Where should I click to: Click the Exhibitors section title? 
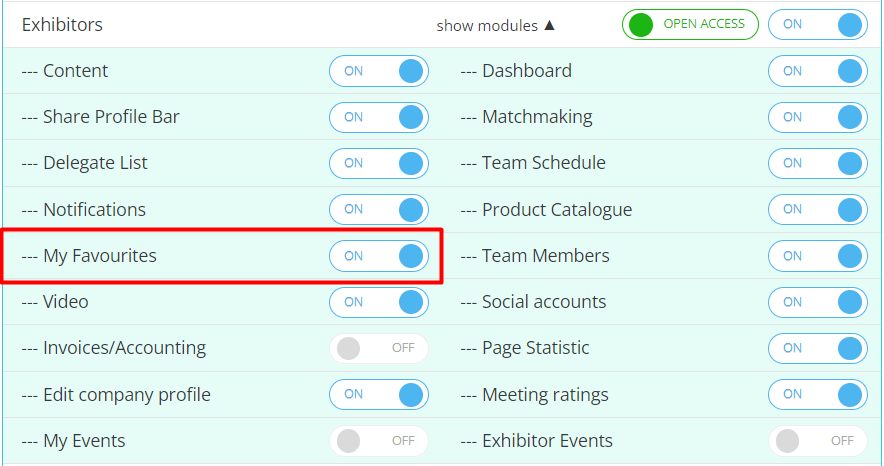pos(62,25)
